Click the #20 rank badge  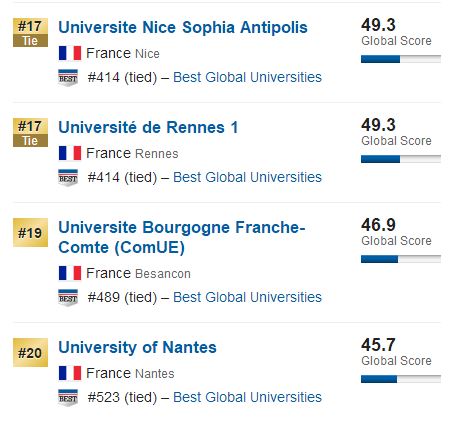pos(30,353)
